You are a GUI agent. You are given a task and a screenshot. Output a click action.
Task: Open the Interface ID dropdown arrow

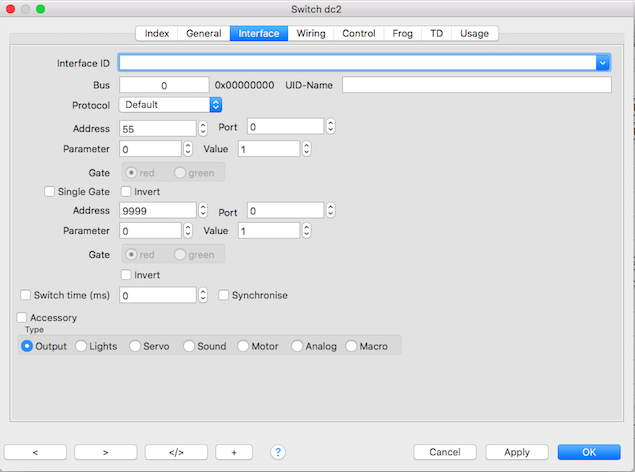603,63
